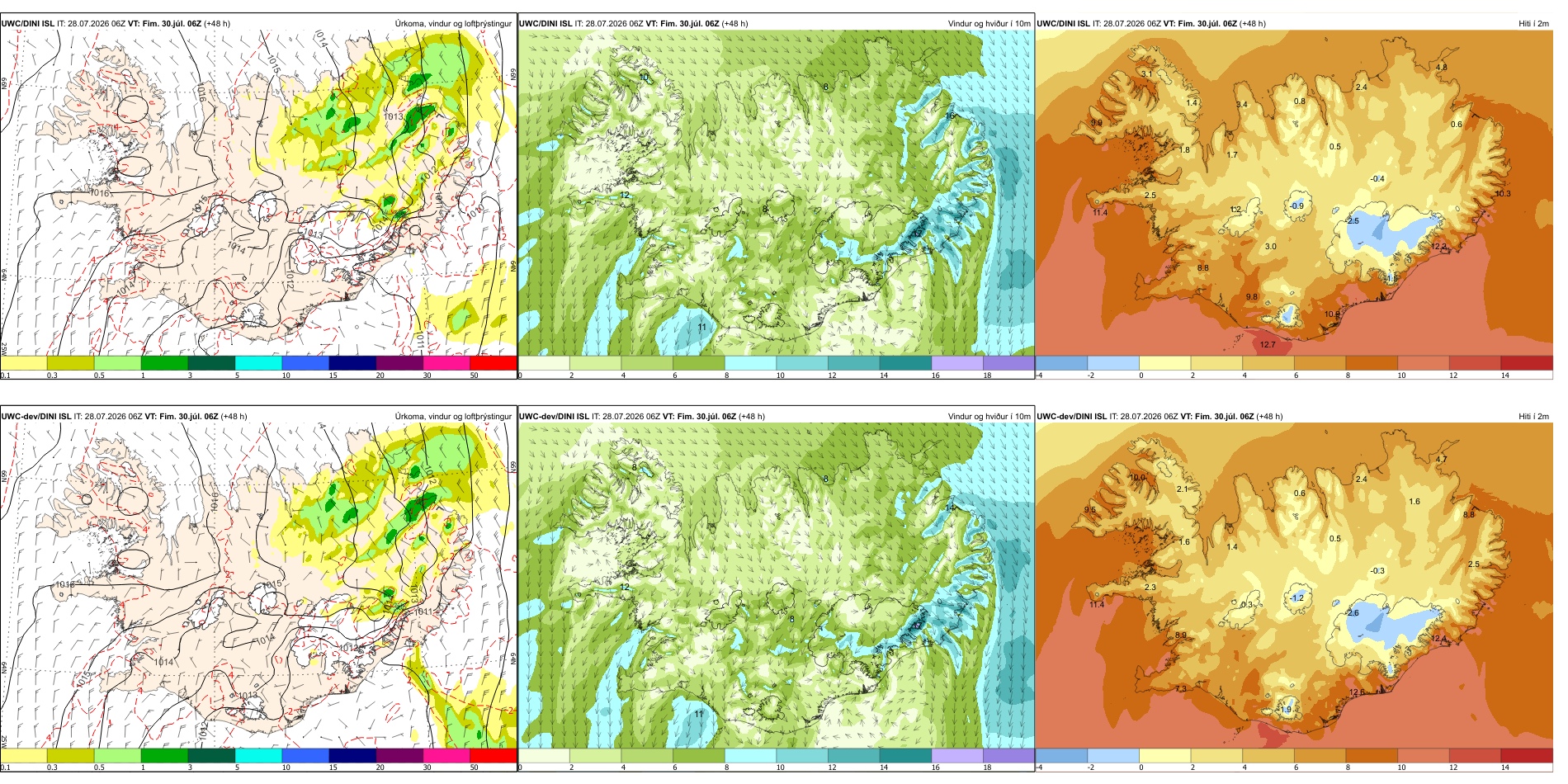Image resolution: width=1568 pixels, height=784 pixels.
Task: Pick the navy 15-20 swatch in UWC-dev precipitation legend
Action: [x=352, y=756]
